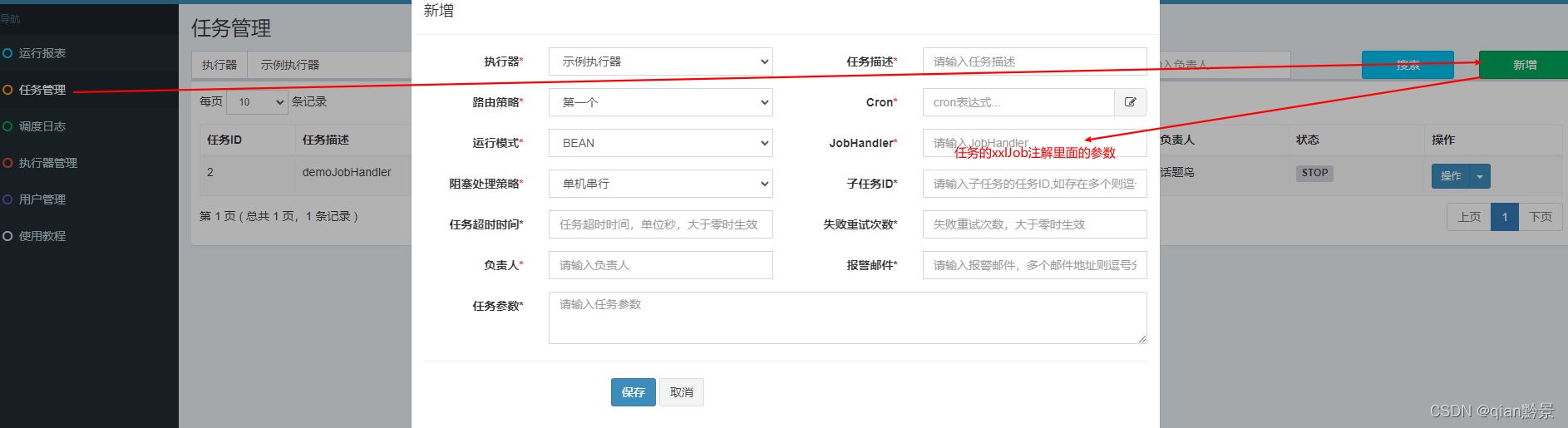Image resolution: width=1568 pixels, height=428 pixels.
Task: Open the 路由策略 dropdown
Action: [x=661, y=102]
